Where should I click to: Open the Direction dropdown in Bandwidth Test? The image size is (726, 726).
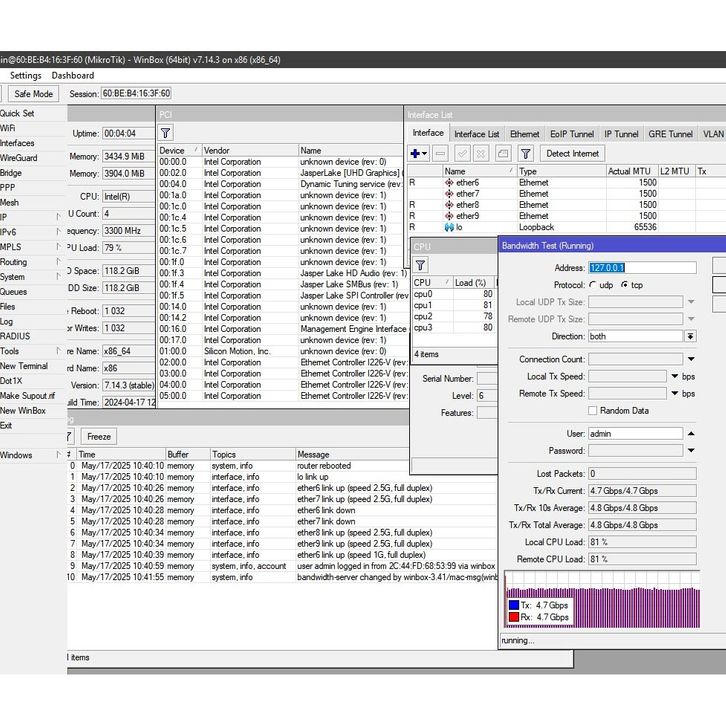[690, 336]
